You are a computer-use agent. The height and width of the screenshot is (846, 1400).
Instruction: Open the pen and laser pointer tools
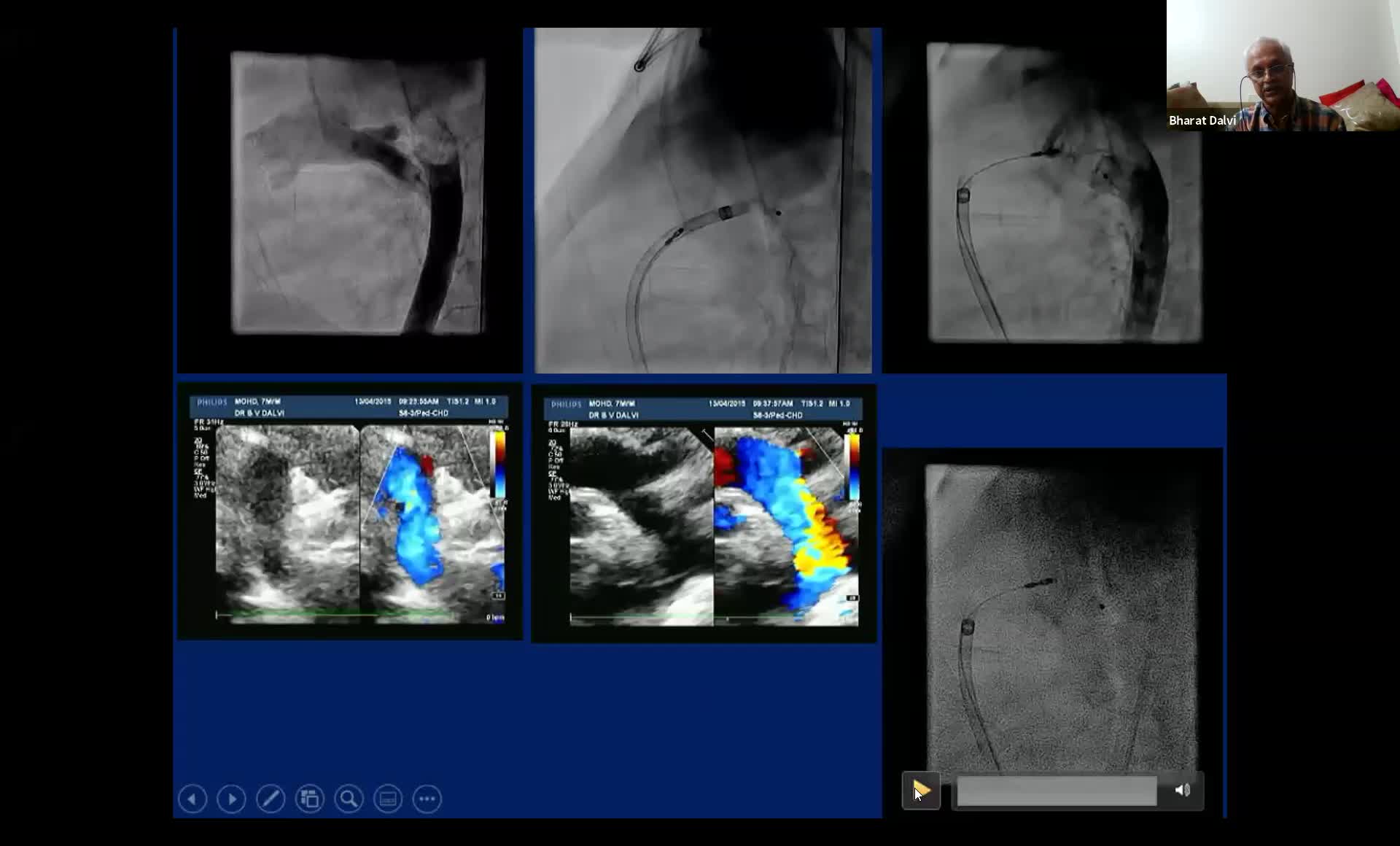271,799
